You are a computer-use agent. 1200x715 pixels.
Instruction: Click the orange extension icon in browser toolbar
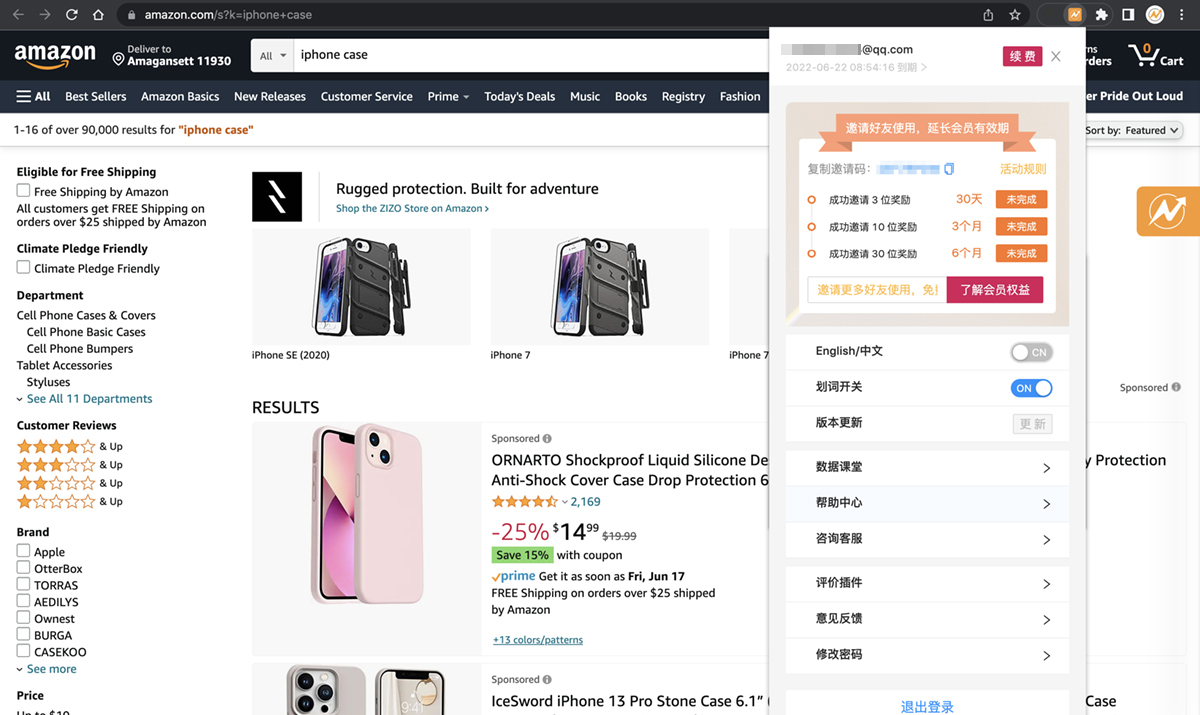coord(1075,15)
